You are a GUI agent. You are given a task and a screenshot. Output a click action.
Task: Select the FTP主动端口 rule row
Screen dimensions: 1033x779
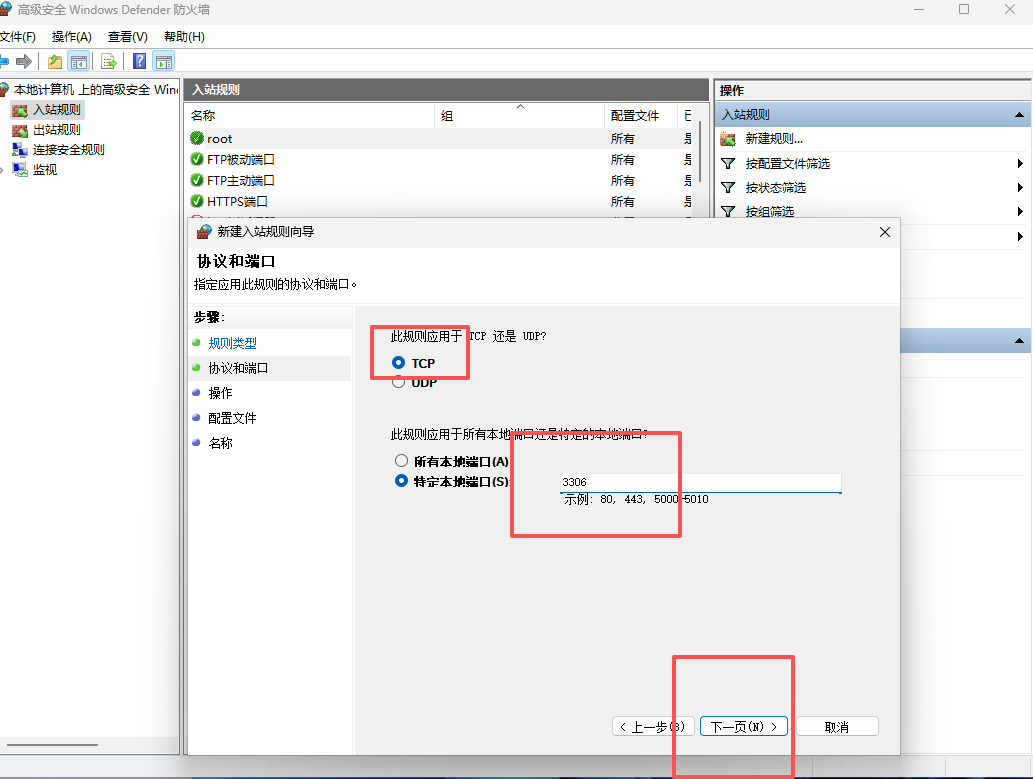pos(440,181)
